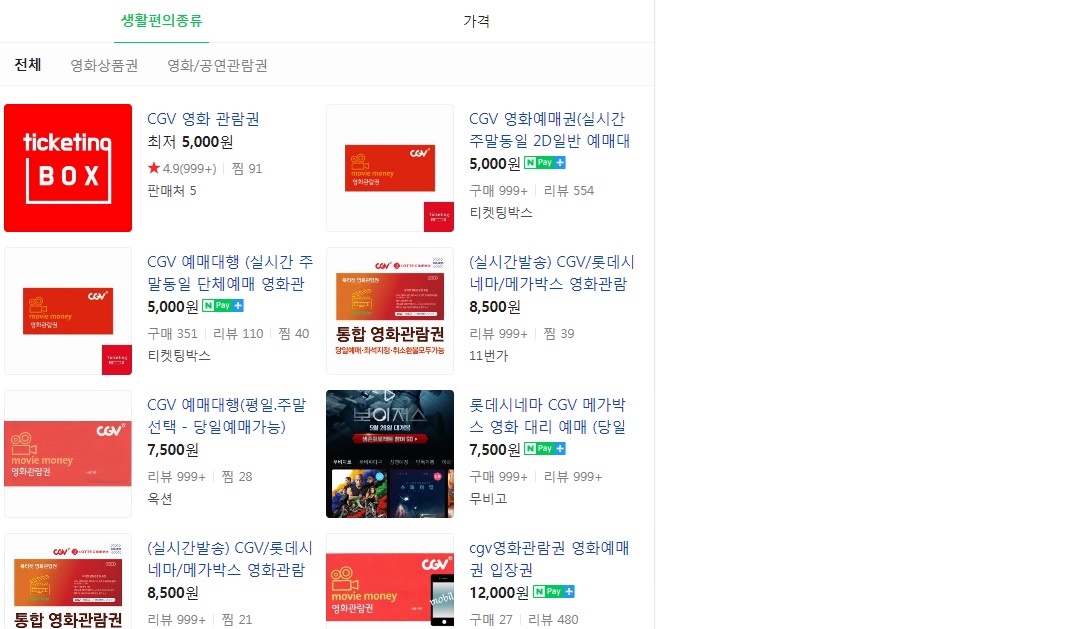Open CGV 영화예매권(실시간 product link
Viewport: 1067px width, 629px height.
click(x=548, y=130)
